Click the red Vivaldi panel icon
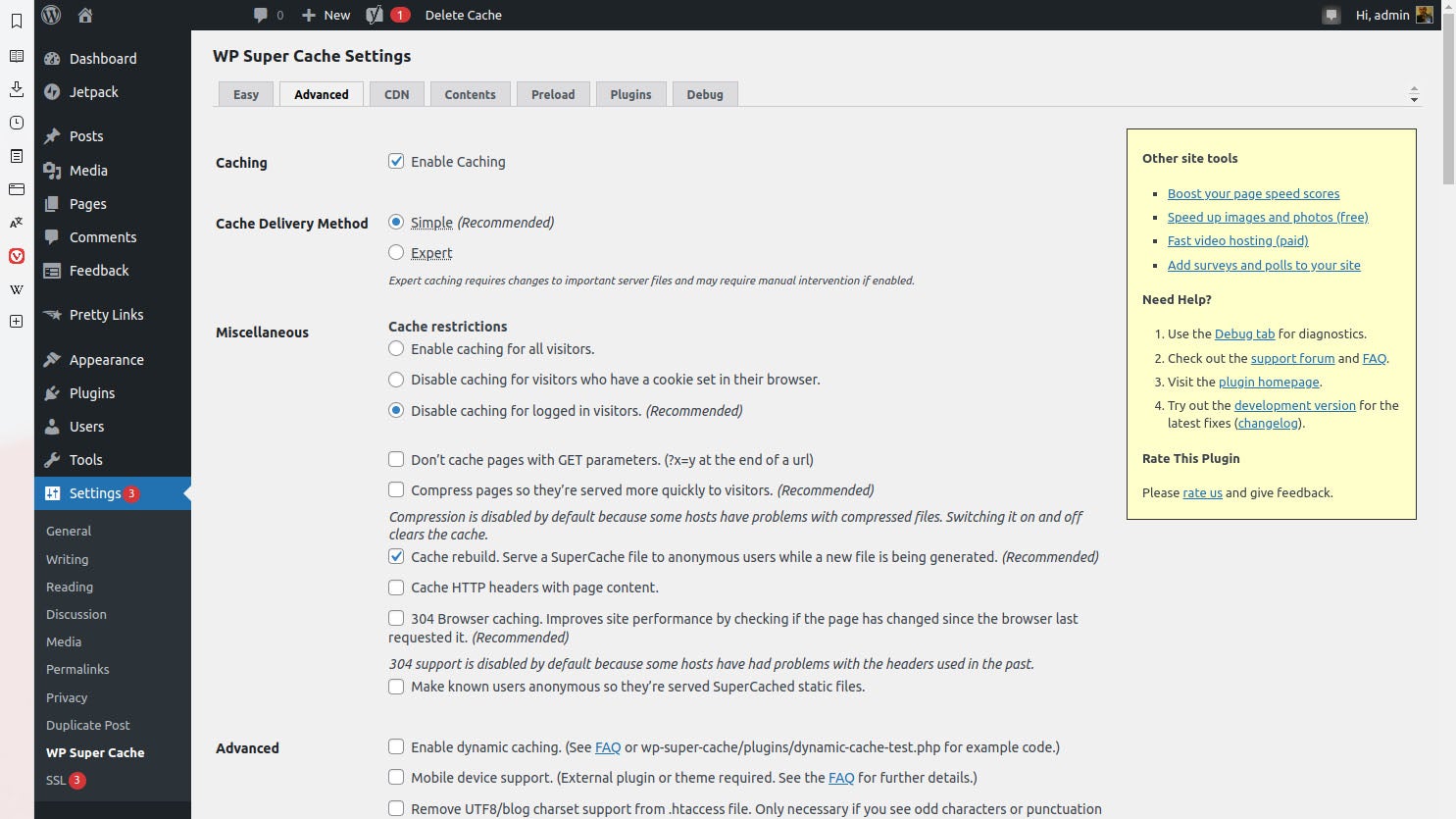The height and width of the screenshot is (819, 1456). click(x=17, y=256)
